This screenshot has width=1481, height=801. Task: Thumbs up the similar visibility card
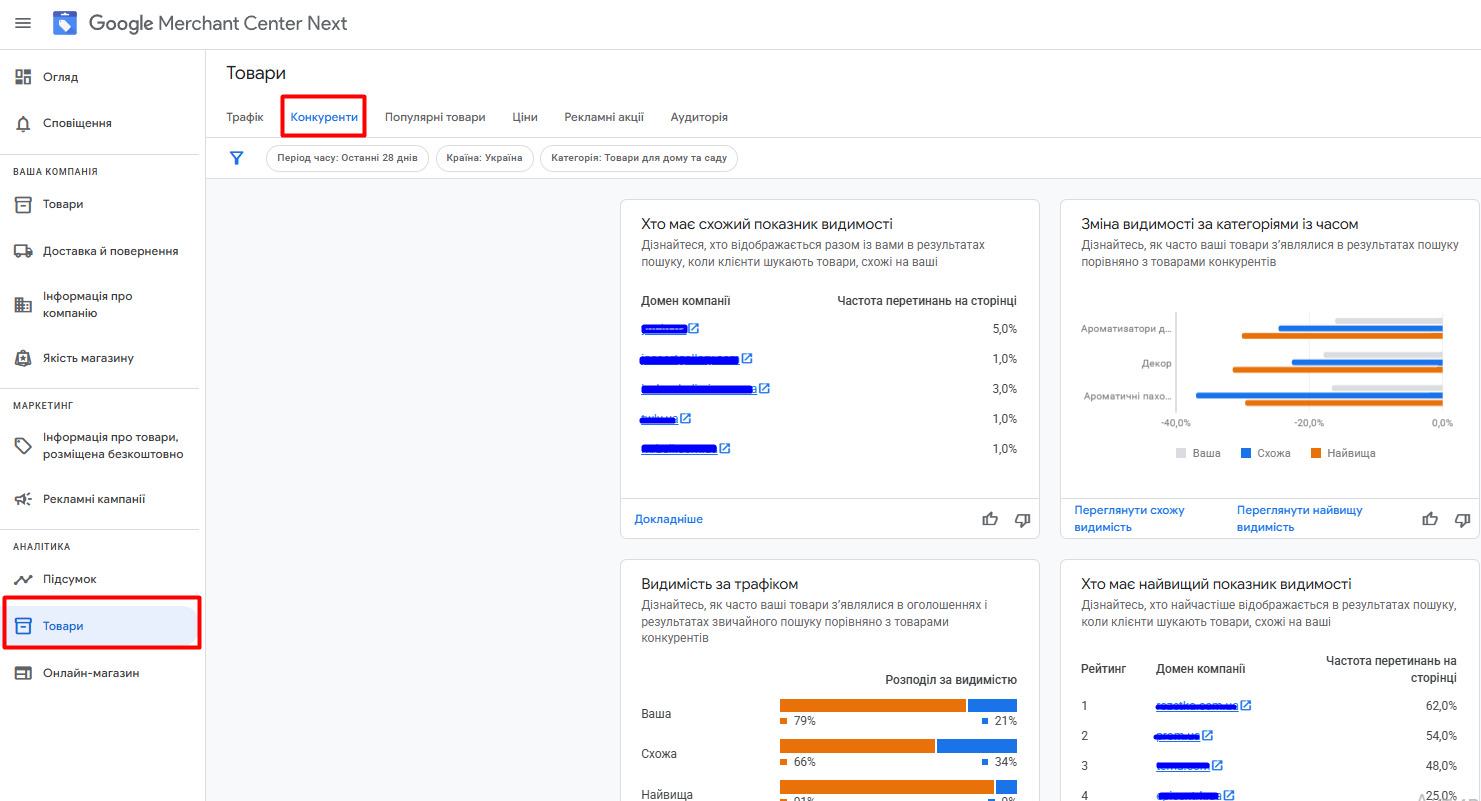click(990, 519)
